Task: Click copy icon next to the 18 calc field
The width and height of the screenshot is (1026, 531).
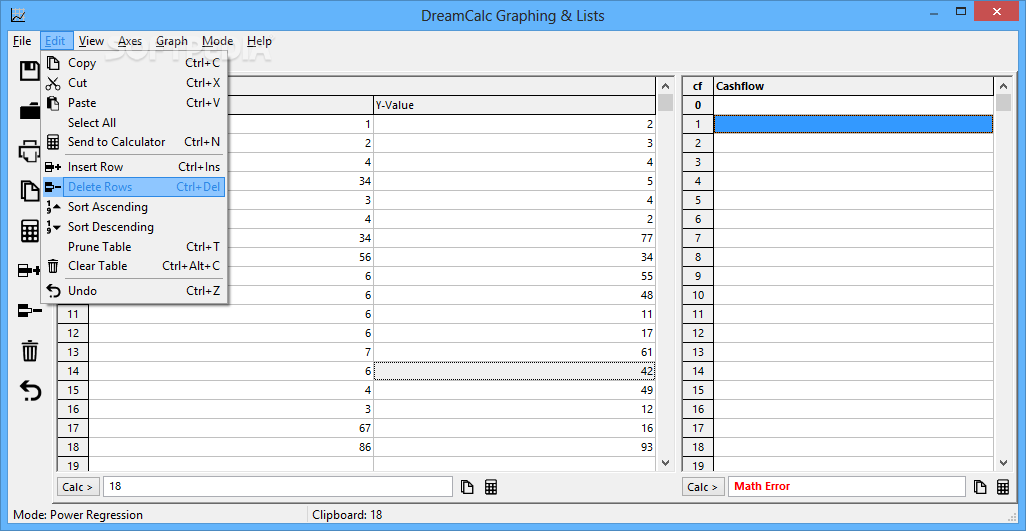Action: [x=467, y=487]
